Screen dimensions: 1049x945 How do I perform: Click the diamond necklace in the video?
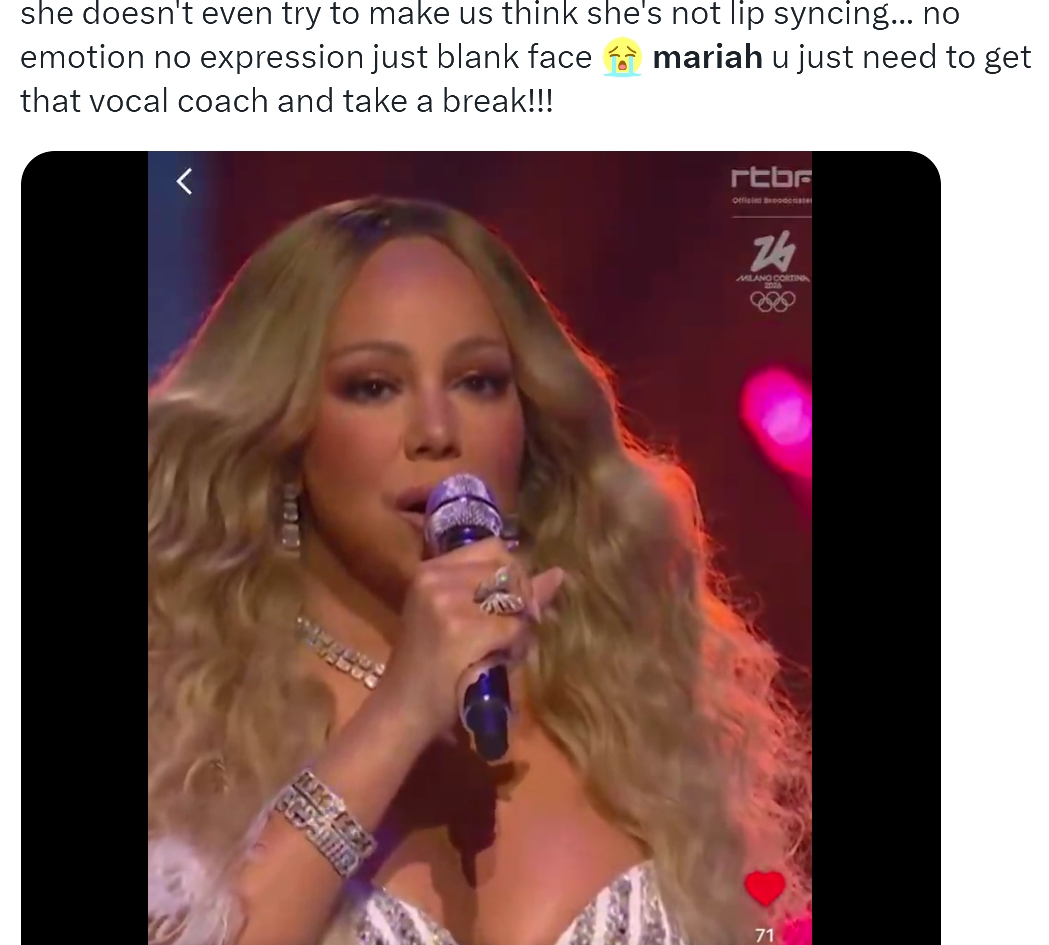[x=341, y=652]
